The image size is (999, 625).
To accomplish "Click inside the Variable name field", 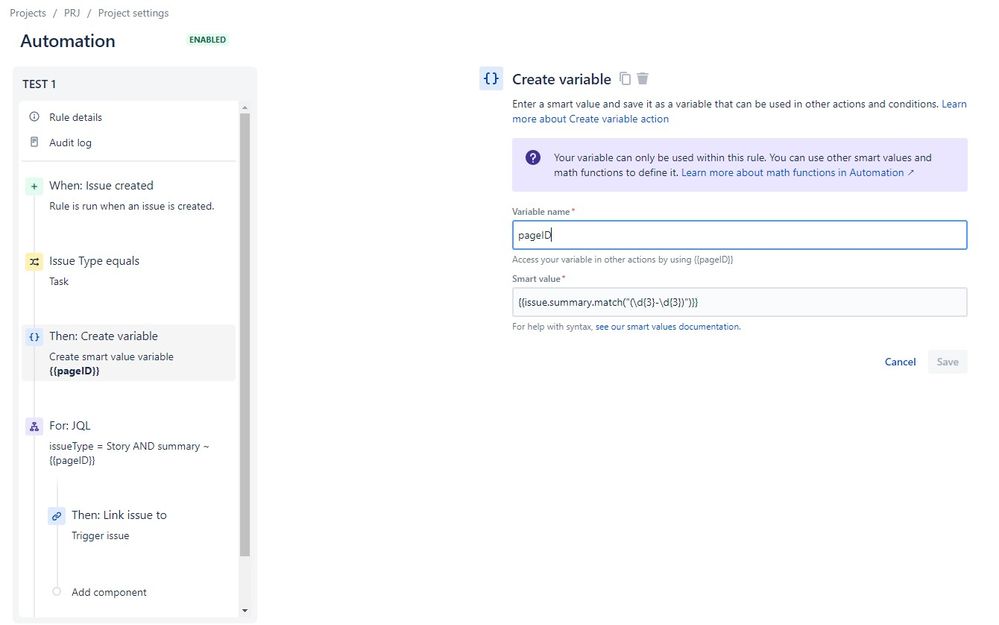I will click(740, 234).
